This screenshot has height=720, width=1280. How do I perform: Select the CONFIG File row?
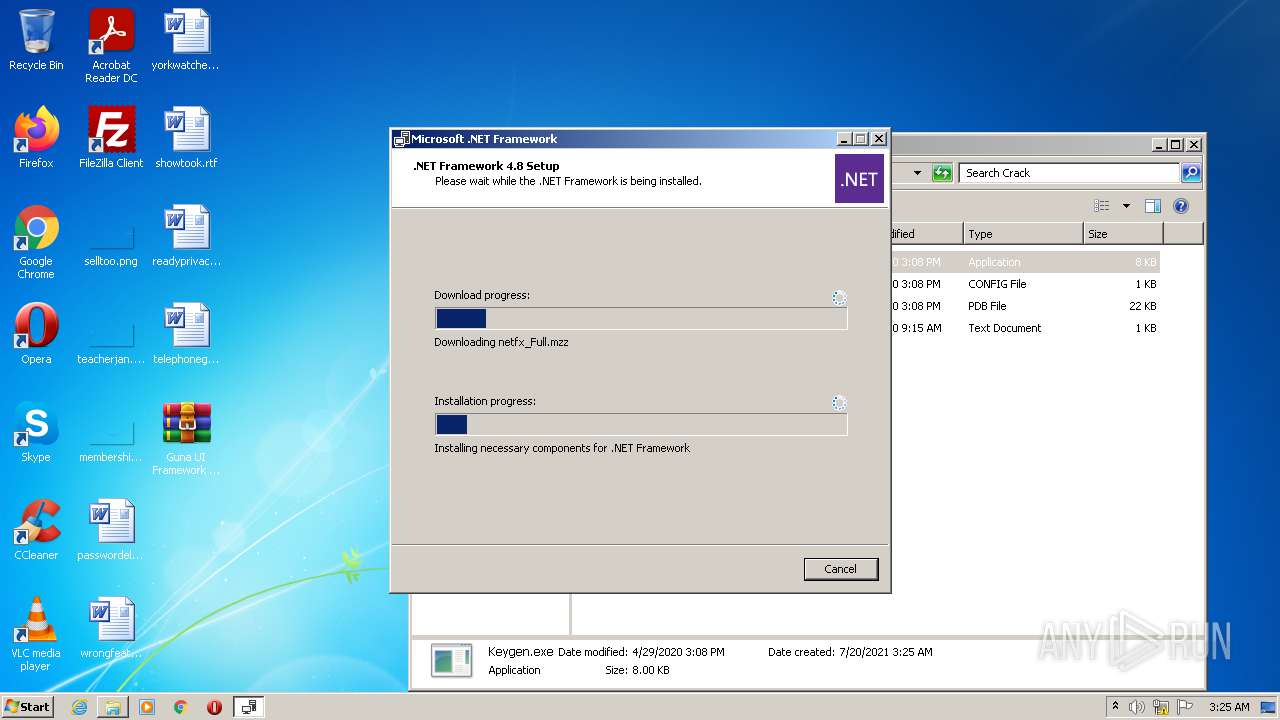coord(1025,284)
